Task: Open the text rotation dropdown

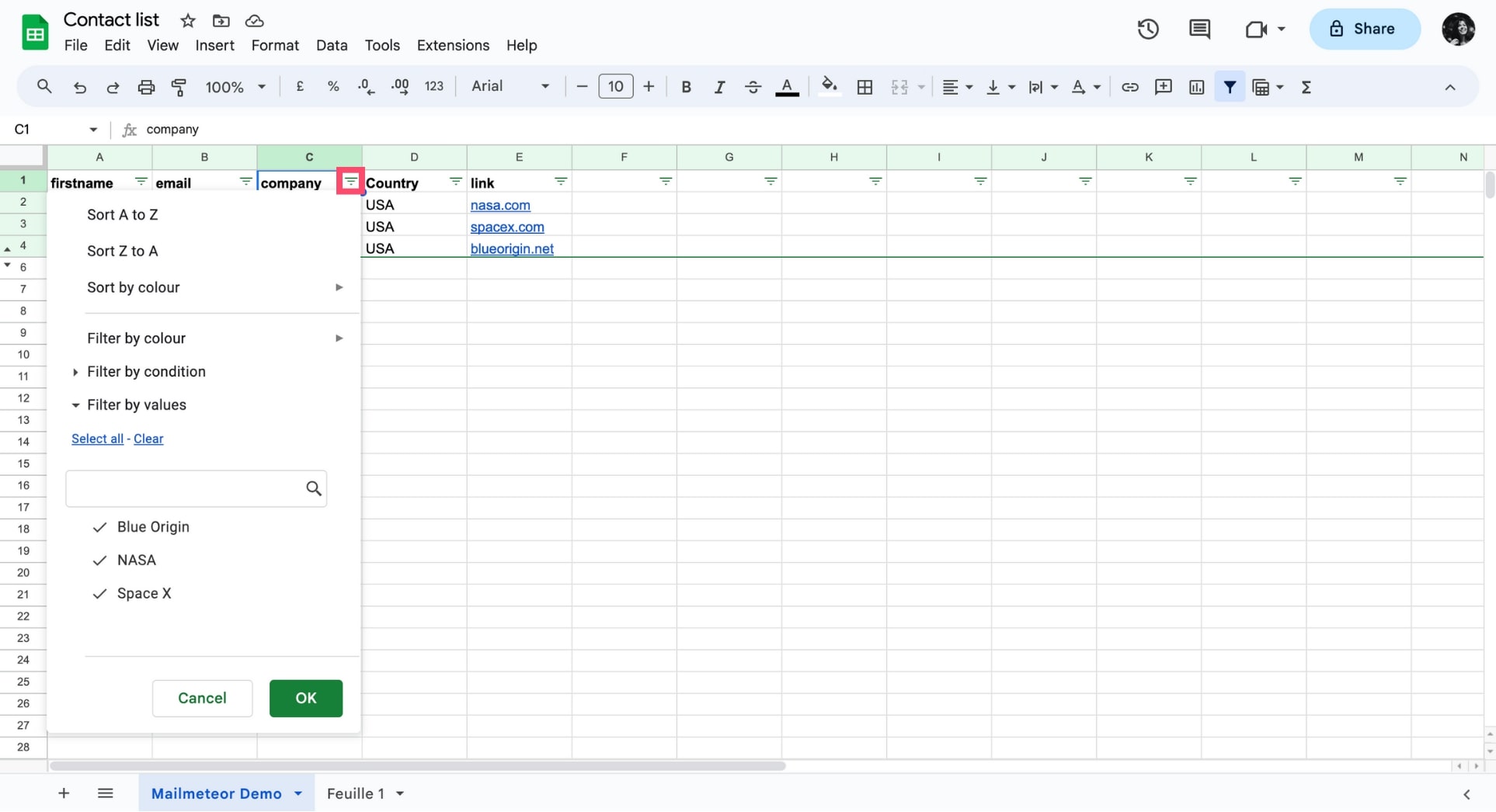Action: click(1086, 87)
